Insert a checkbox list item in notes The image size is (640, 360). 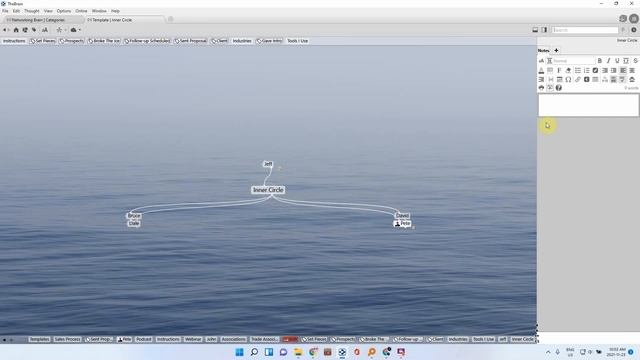pos(595,71)
